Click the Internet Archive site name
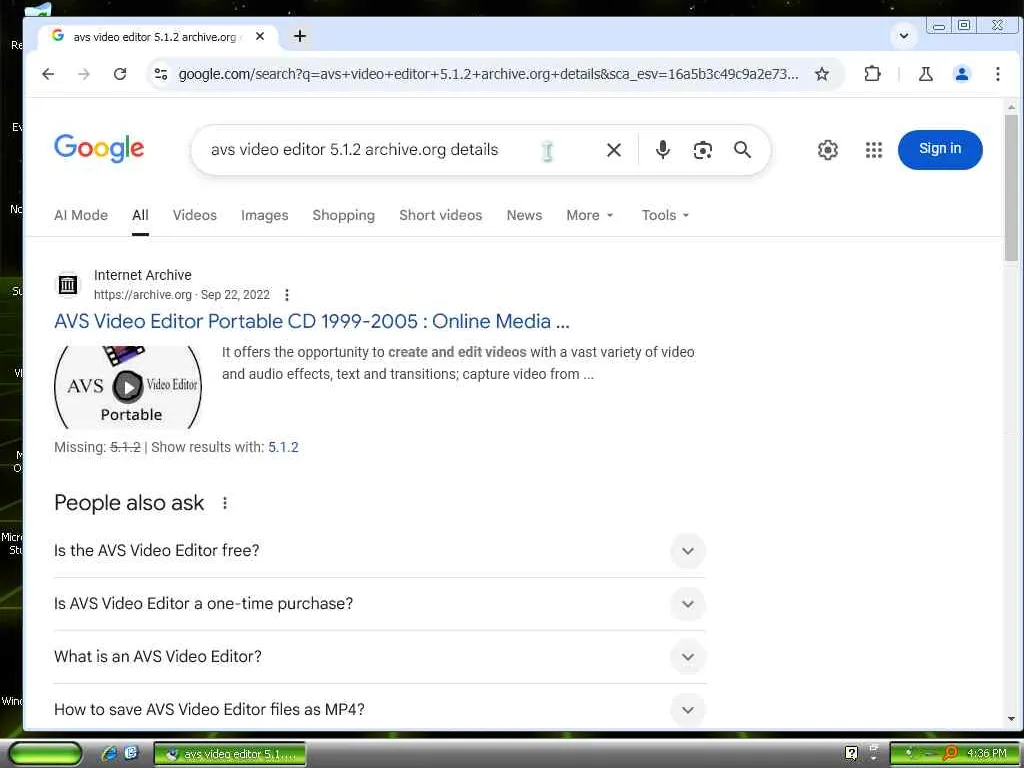 (142, 275)
